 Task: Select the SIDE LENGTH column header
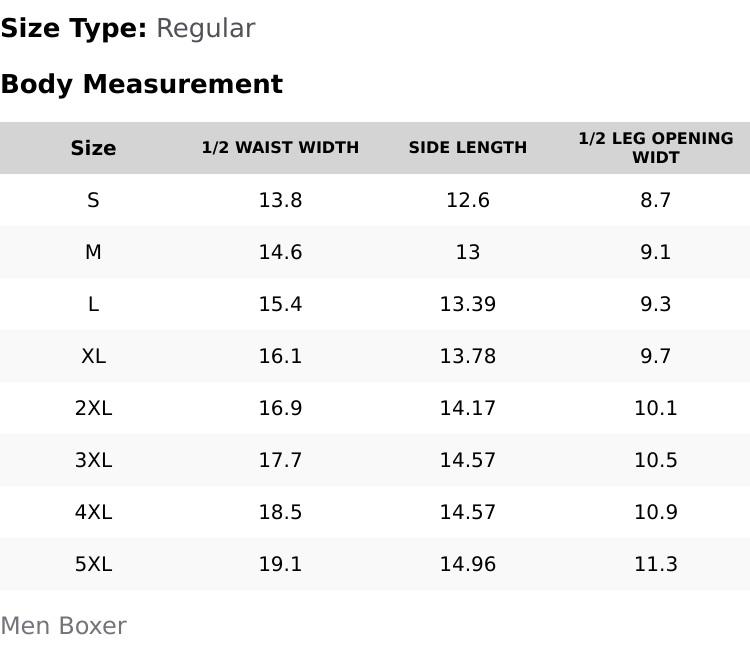tap(467, 148)
